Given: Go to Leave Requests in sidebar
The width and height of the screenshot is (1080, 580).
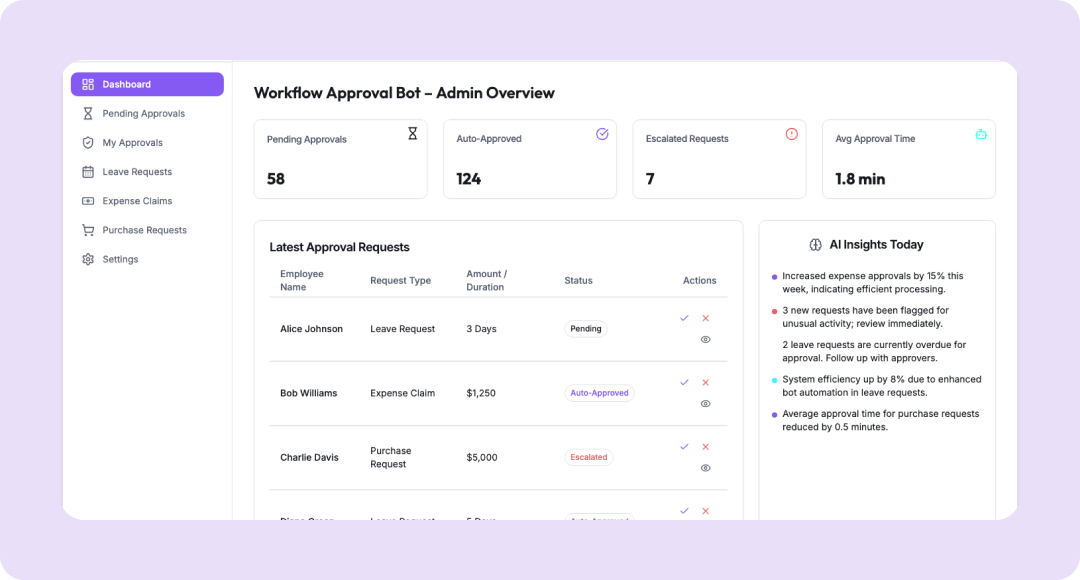Looking at the screenshot, I should 137,172.
